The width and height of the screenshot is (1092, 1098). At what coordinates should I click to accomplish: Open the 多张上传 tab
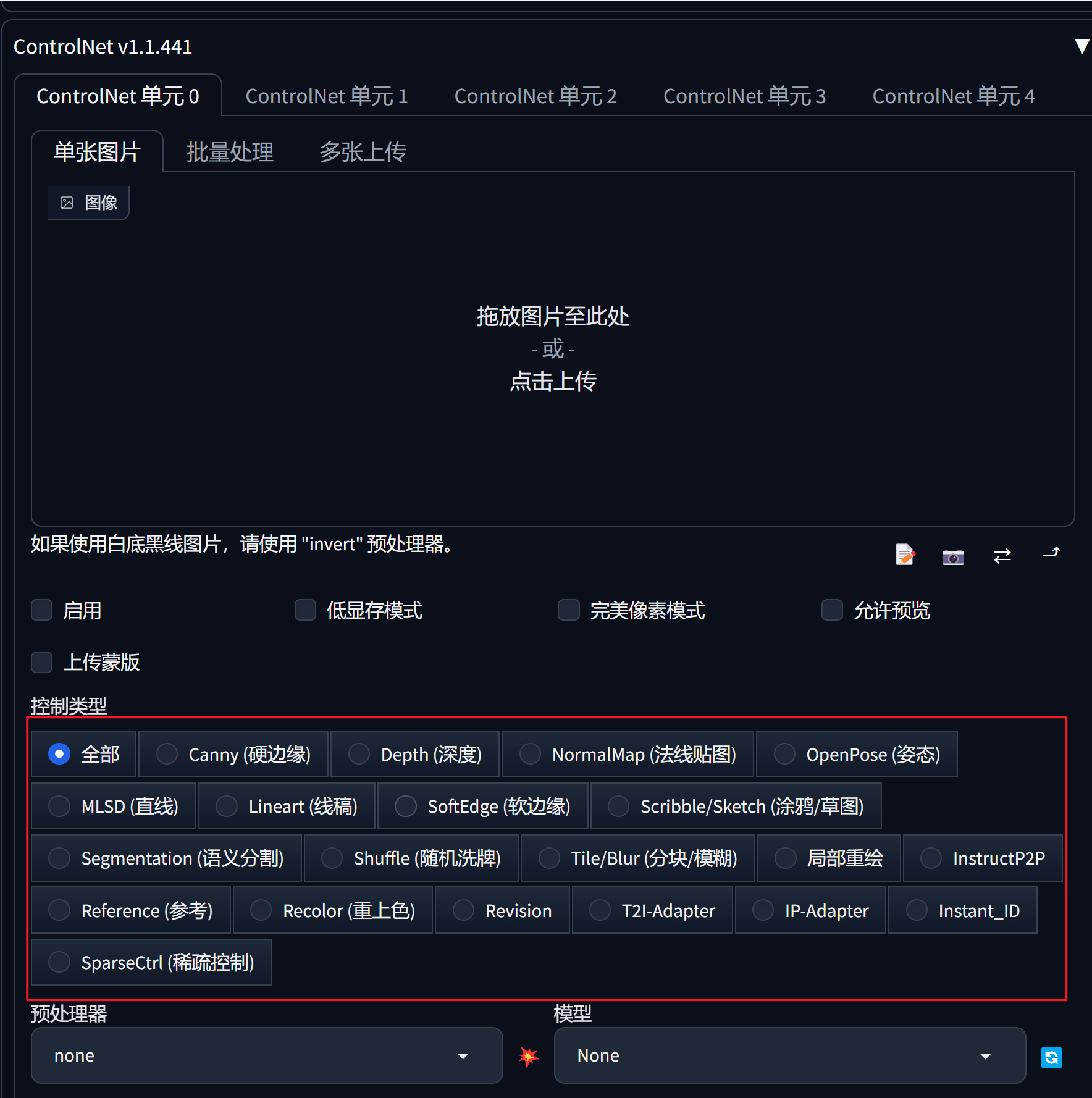[x=363, y=151]
